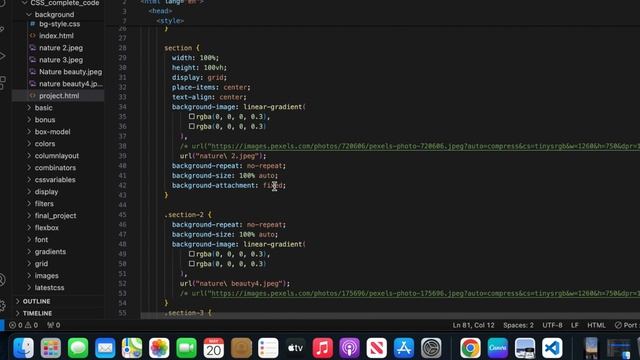Expand the latestcss folder
The height and width of the screenshot is (360, 640).
tap(49, 288)
